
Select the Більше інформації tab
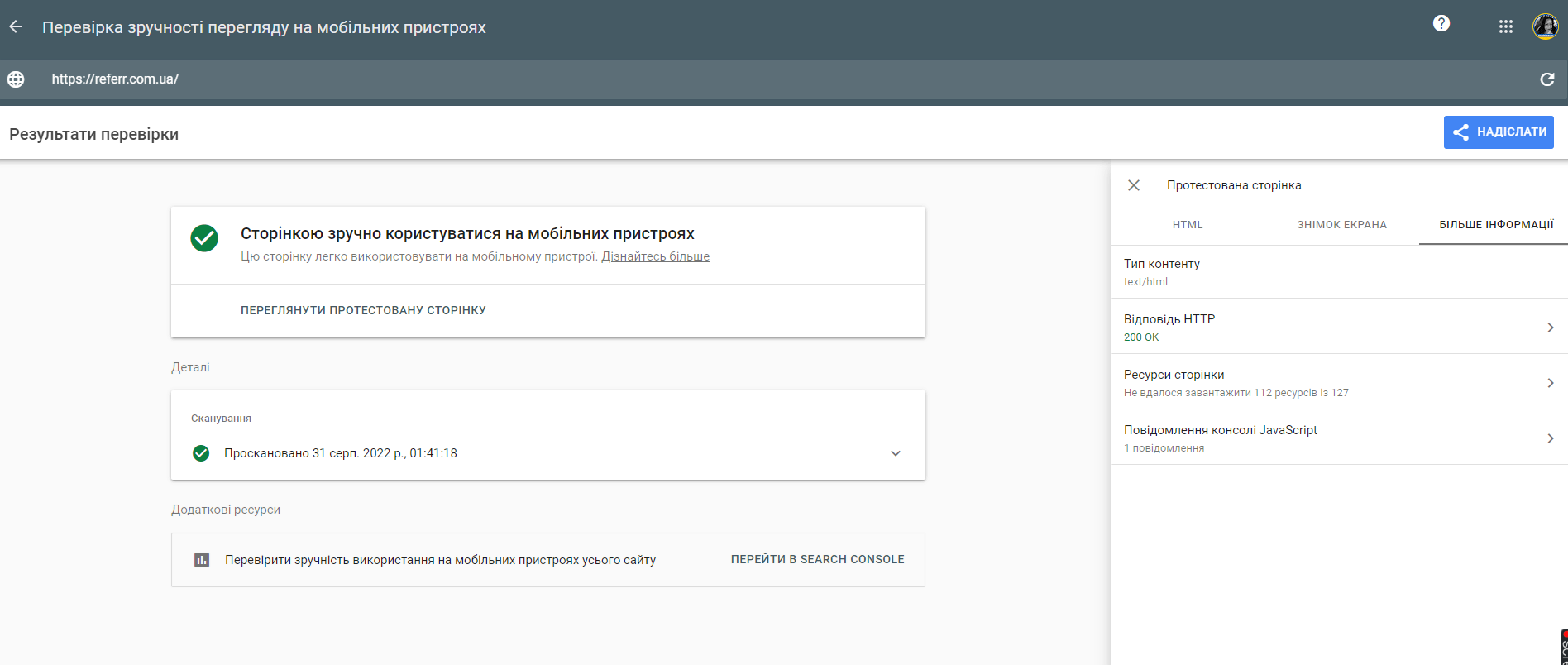click(x=1496, y=225)
